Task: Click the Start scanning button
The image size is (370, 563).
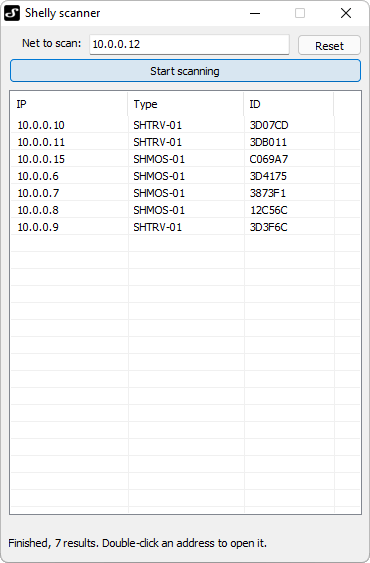Action: click(185, 71)
